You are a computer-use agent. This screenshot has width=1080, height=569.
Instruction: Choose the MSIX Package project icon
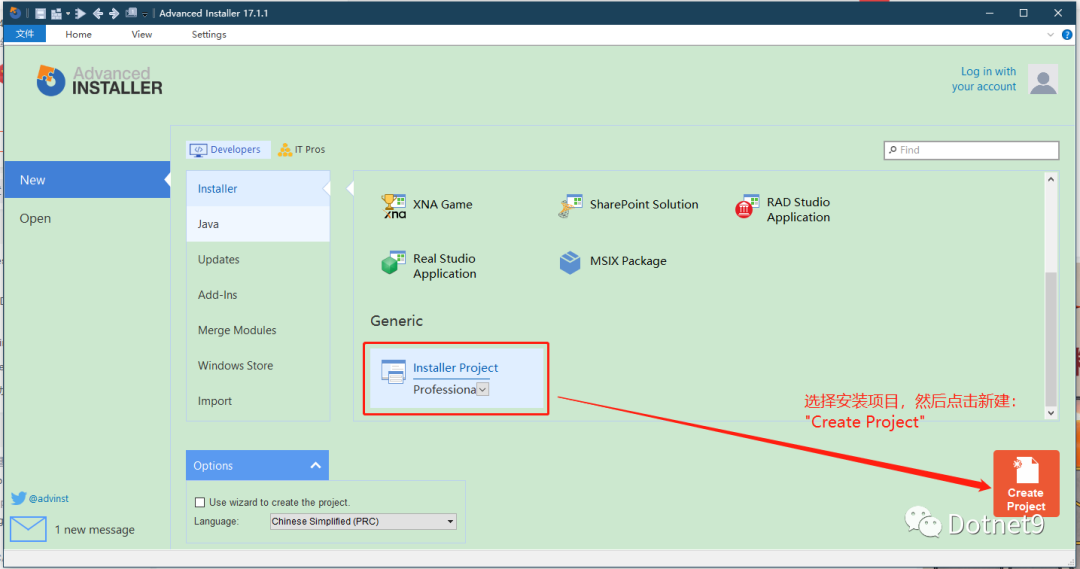pos(570,262)
